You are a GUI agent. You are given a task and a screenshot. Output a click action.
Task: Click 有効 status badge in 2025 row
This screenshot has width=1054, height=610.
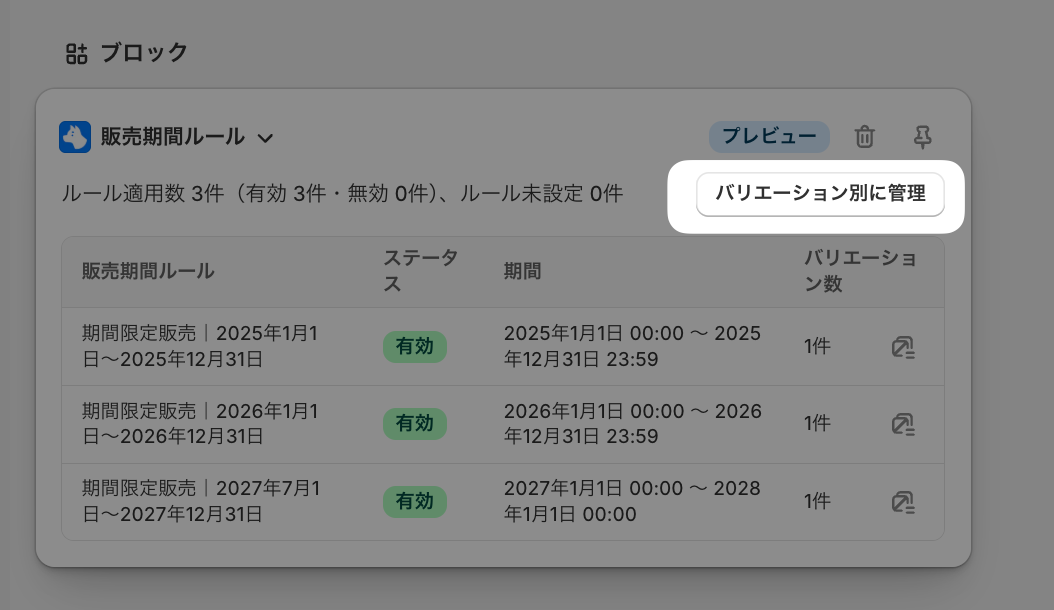click(415, 347)
